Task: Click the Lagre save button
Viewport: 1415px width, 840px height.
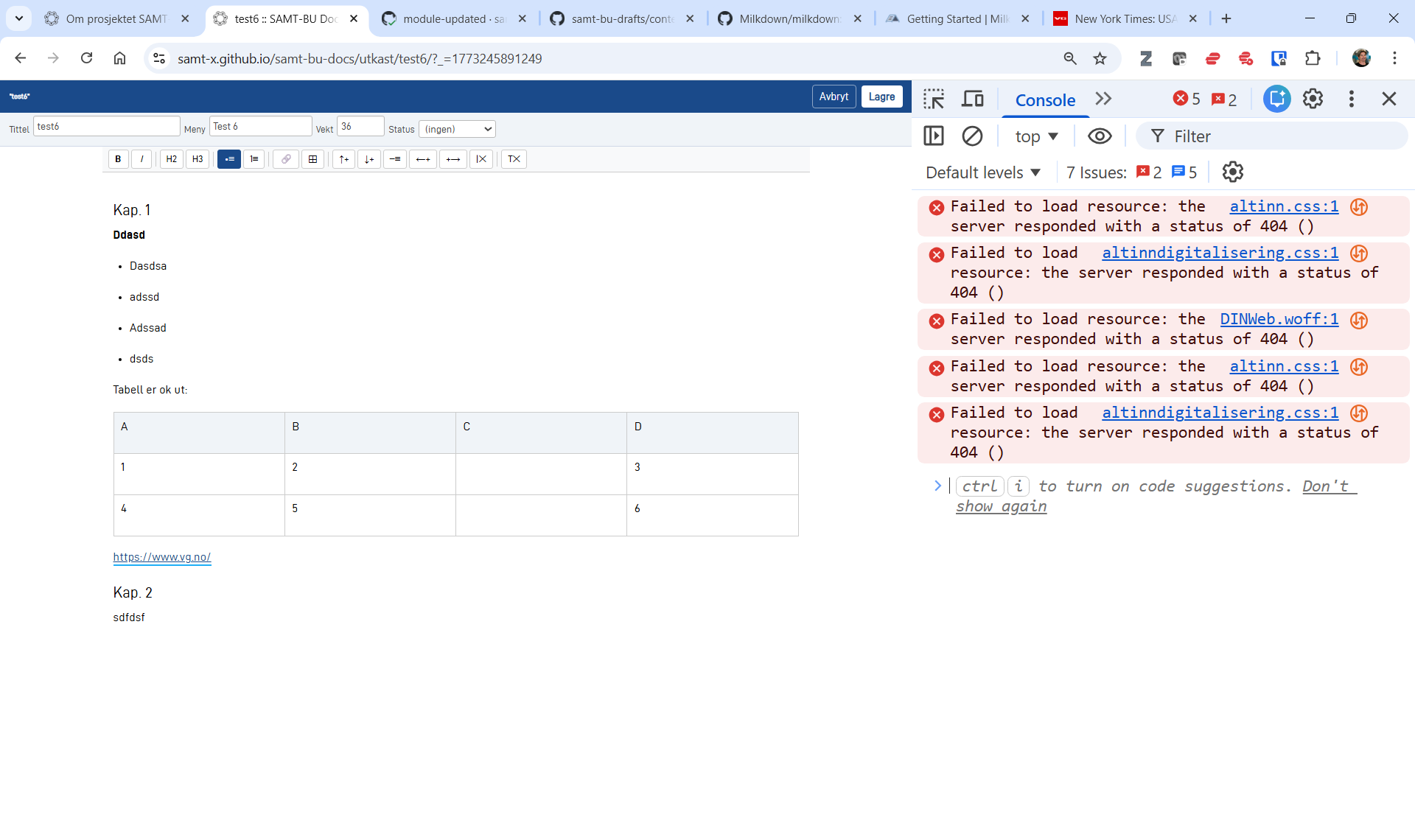Action: (x=881, y=97)
